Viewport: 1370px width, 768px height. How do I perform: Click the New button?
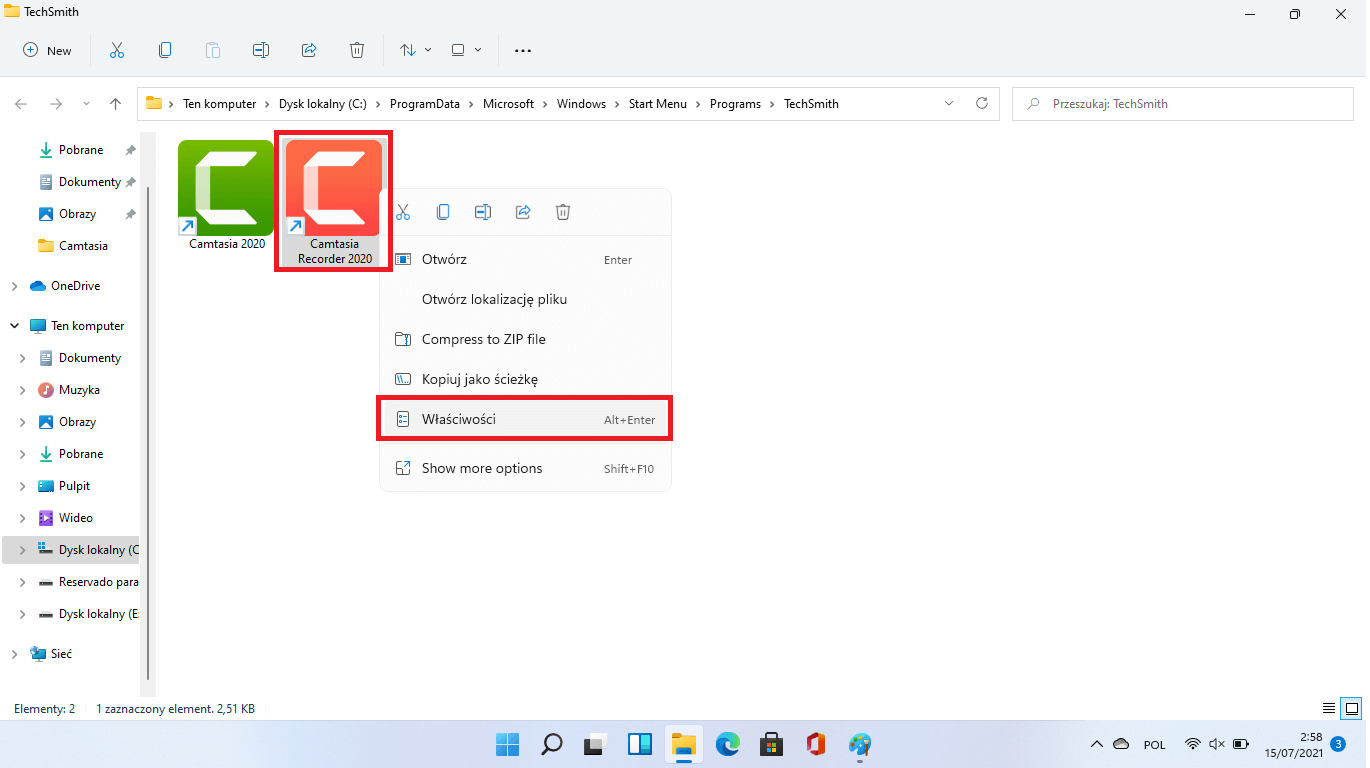(x=48, y=50)
